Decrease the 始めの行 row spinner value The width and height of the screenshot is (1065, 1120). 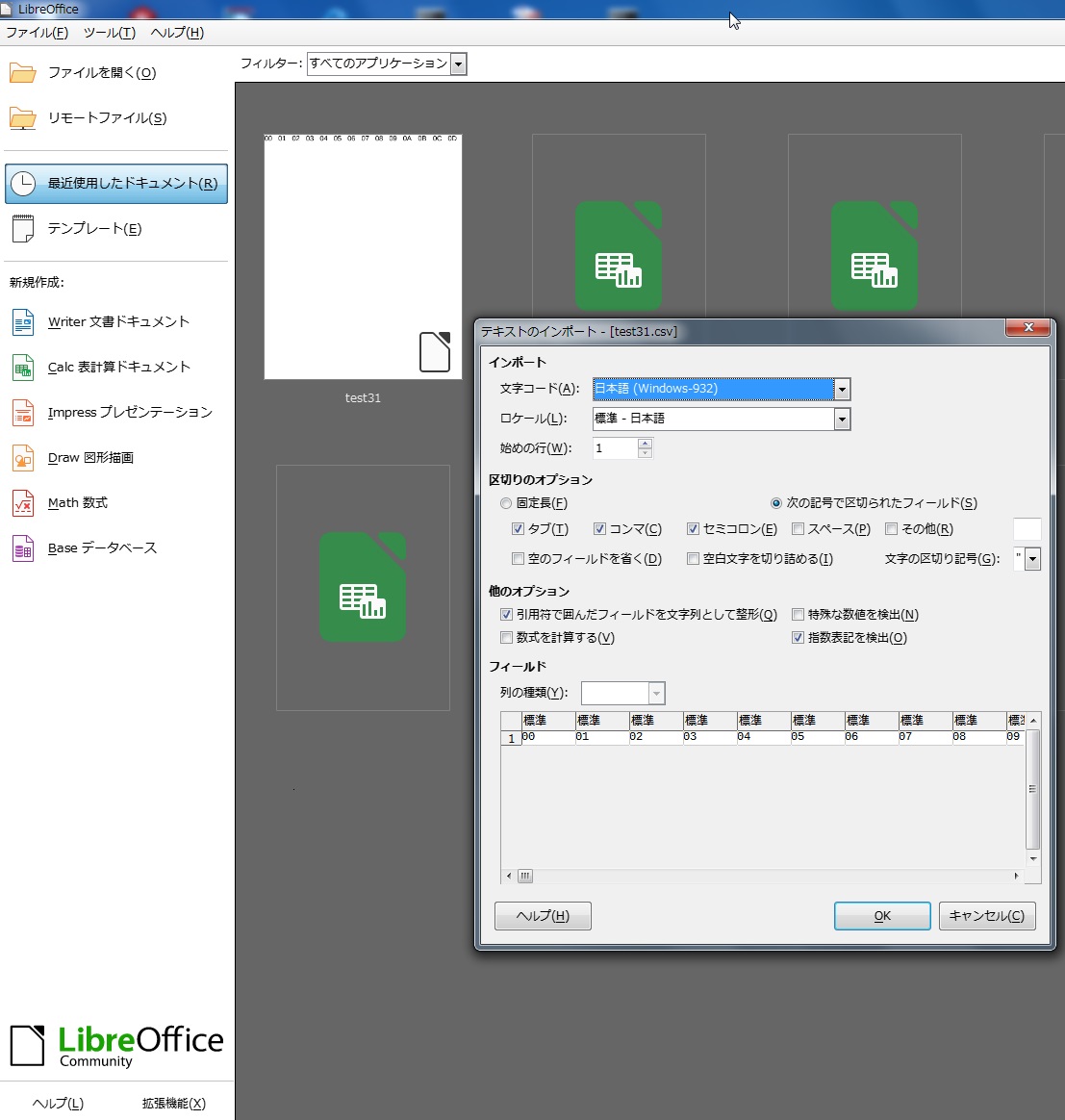(645, 453)
